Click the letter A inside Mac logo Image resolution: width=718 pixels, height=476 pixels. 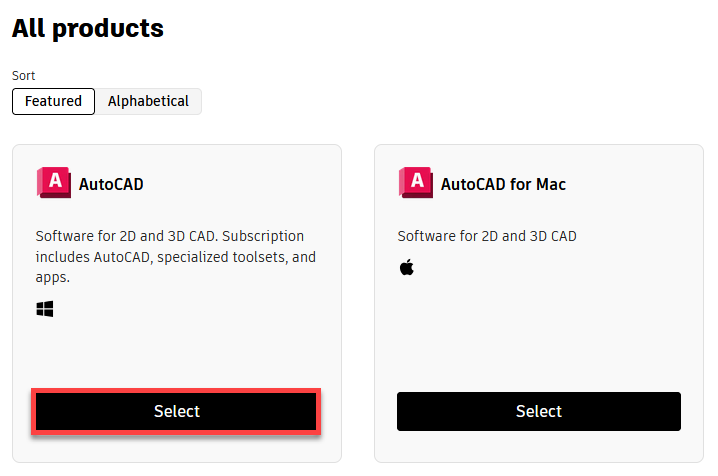tap(417, 180)
